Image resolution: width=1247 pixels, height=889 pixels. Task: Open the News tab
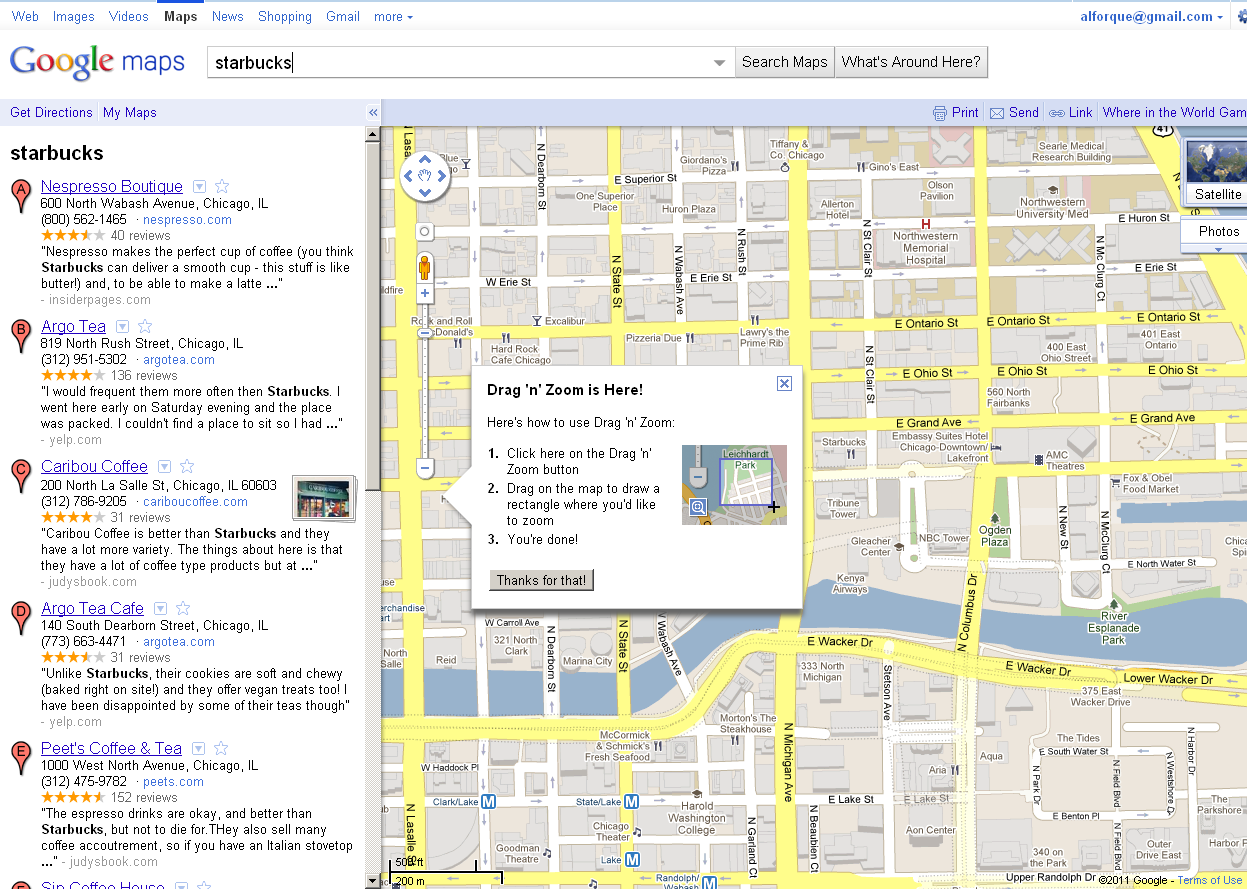[x=228, y=16]
